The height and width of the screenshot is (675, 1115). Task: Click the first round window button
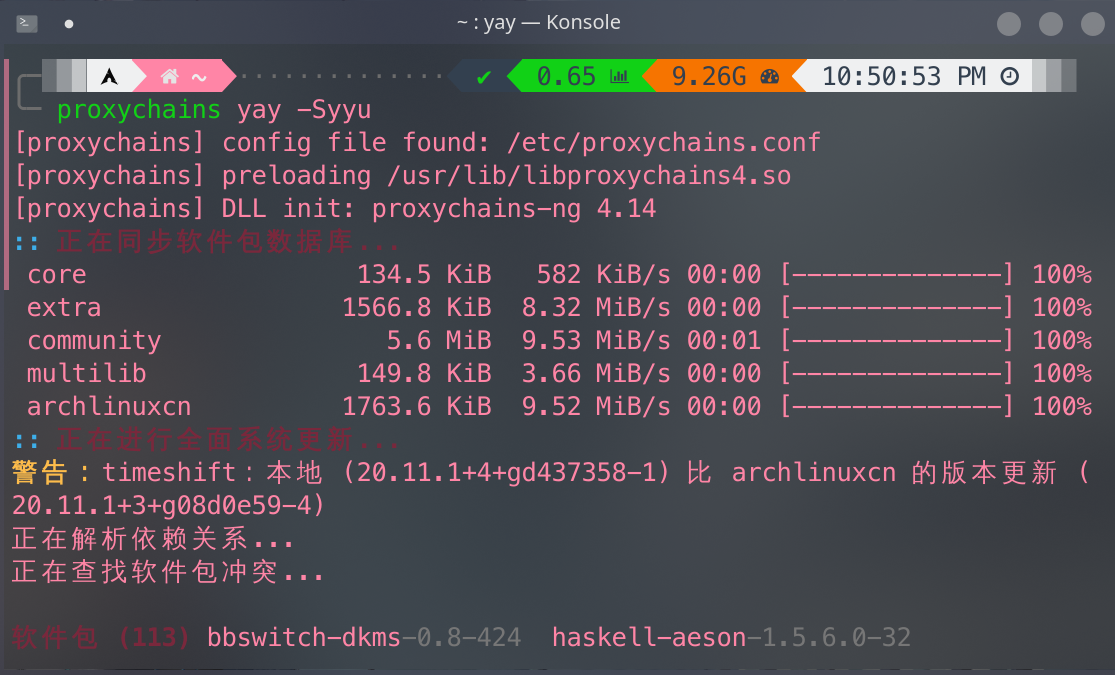[x=1009, y=23]
